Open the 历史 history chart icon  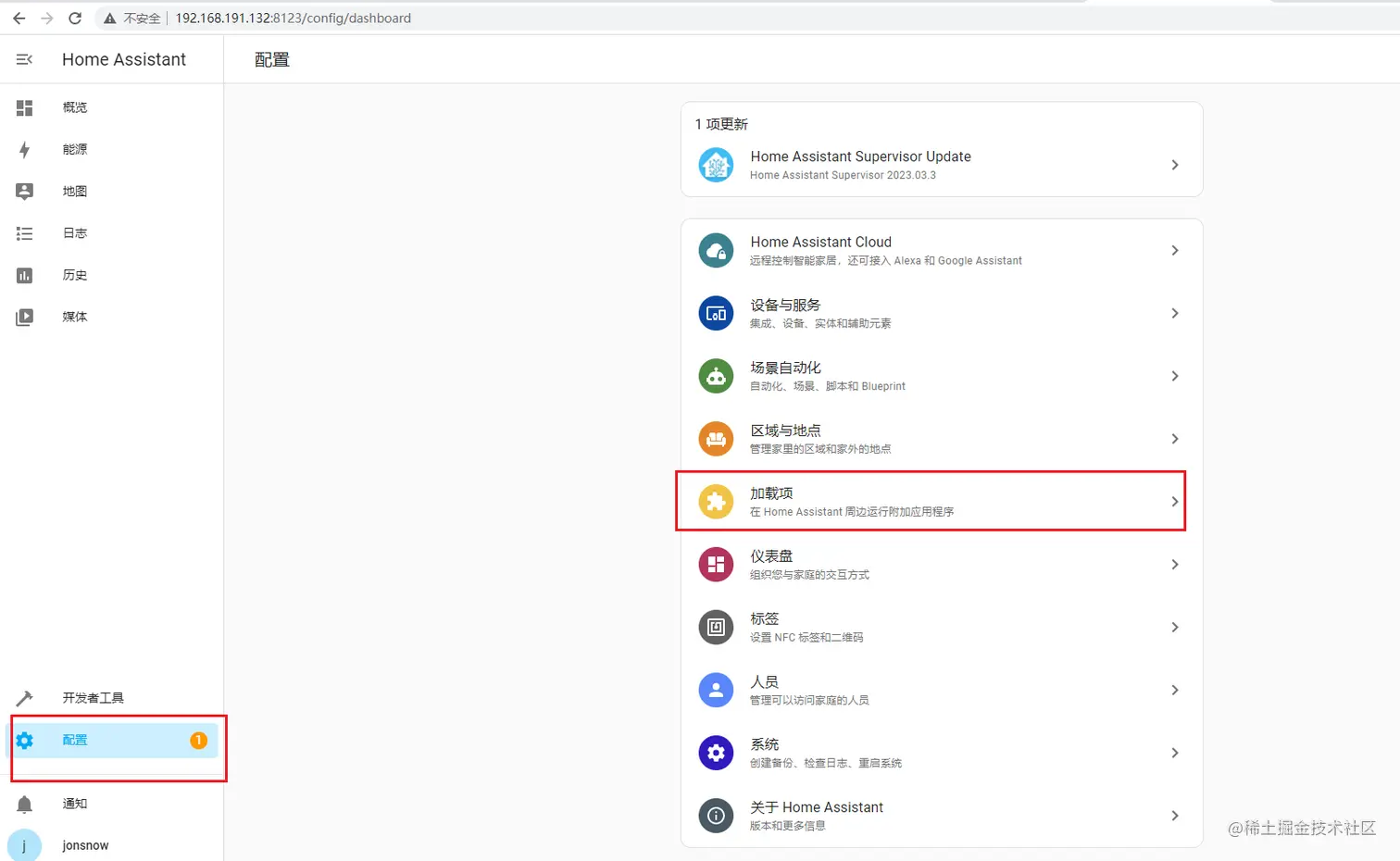click(25, 275)
